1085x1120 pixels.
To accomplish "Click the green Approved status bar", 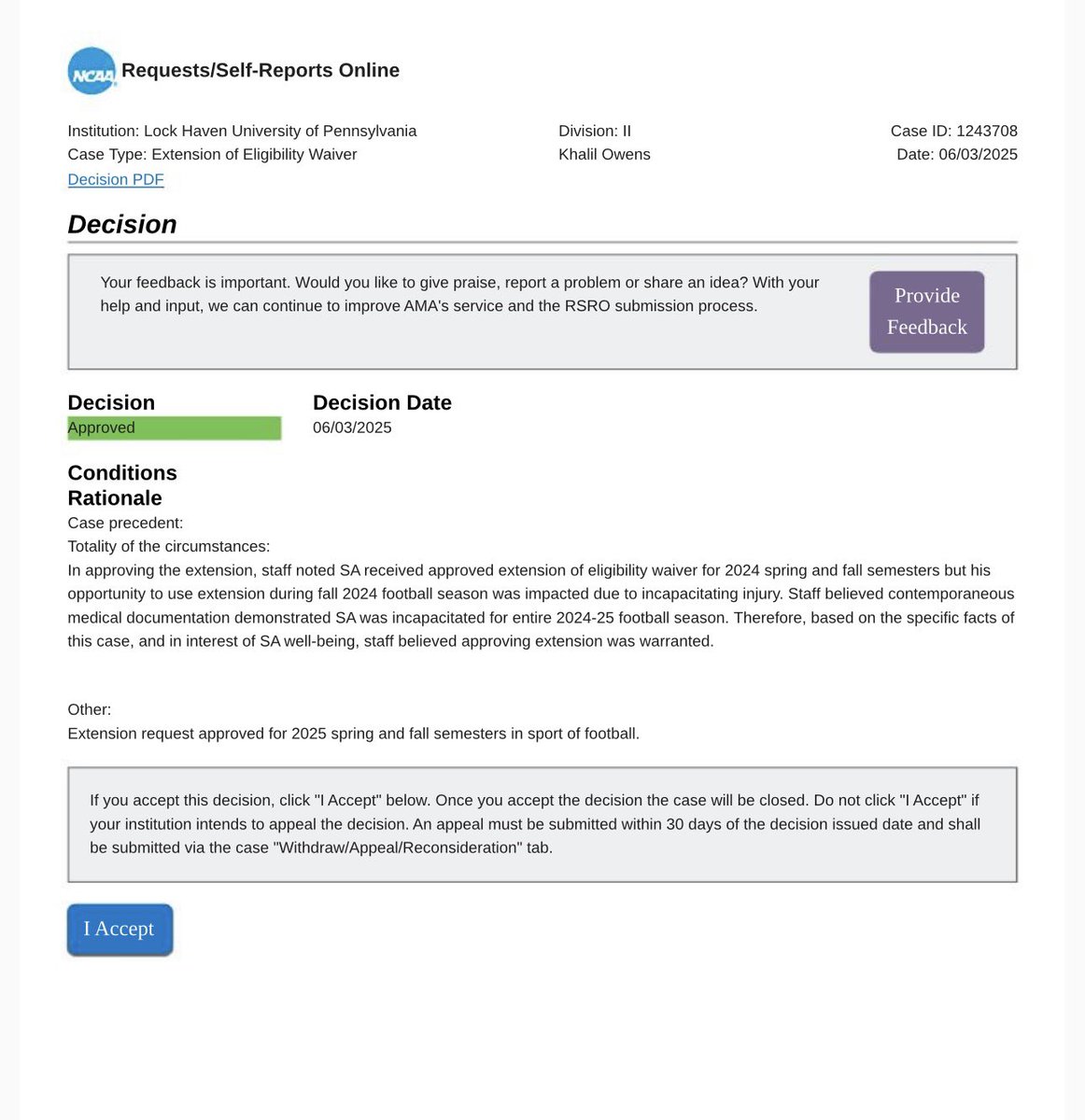I will 175,427.
